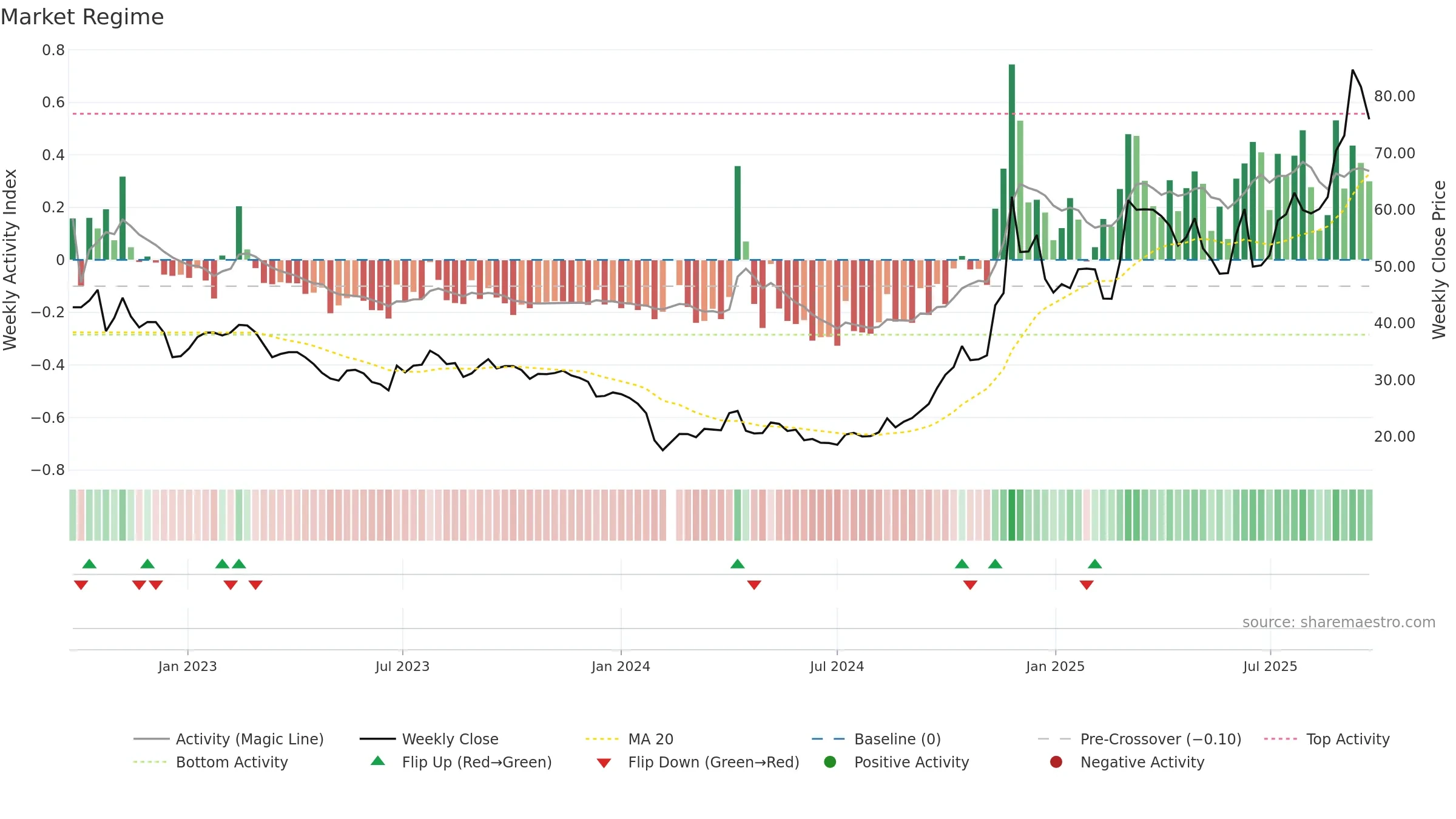Click the Weekly Activity Index axis title

point(10,260)
